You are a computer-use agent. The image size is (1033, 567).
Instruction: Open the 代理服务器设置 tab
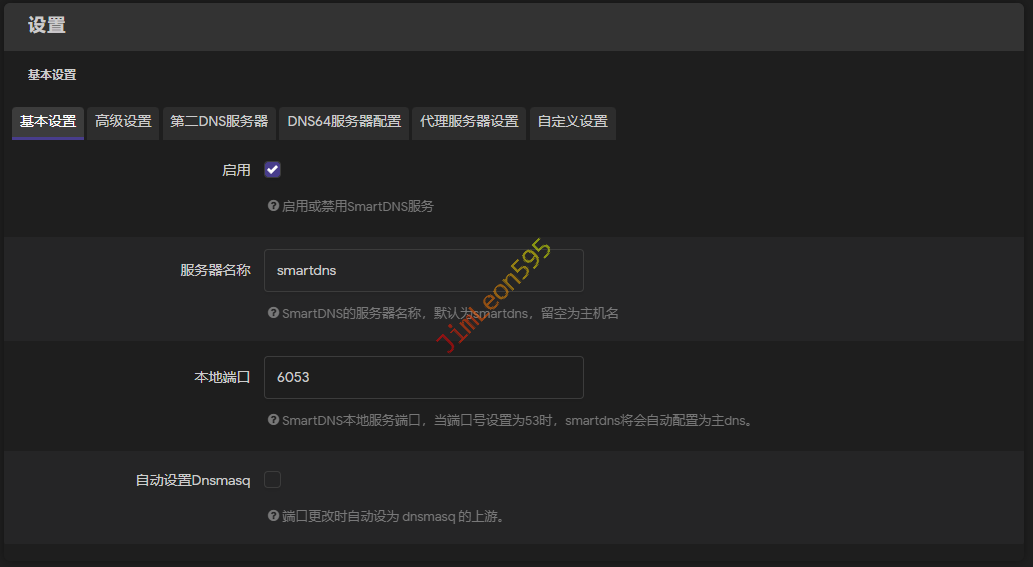[x=469, y=122]
